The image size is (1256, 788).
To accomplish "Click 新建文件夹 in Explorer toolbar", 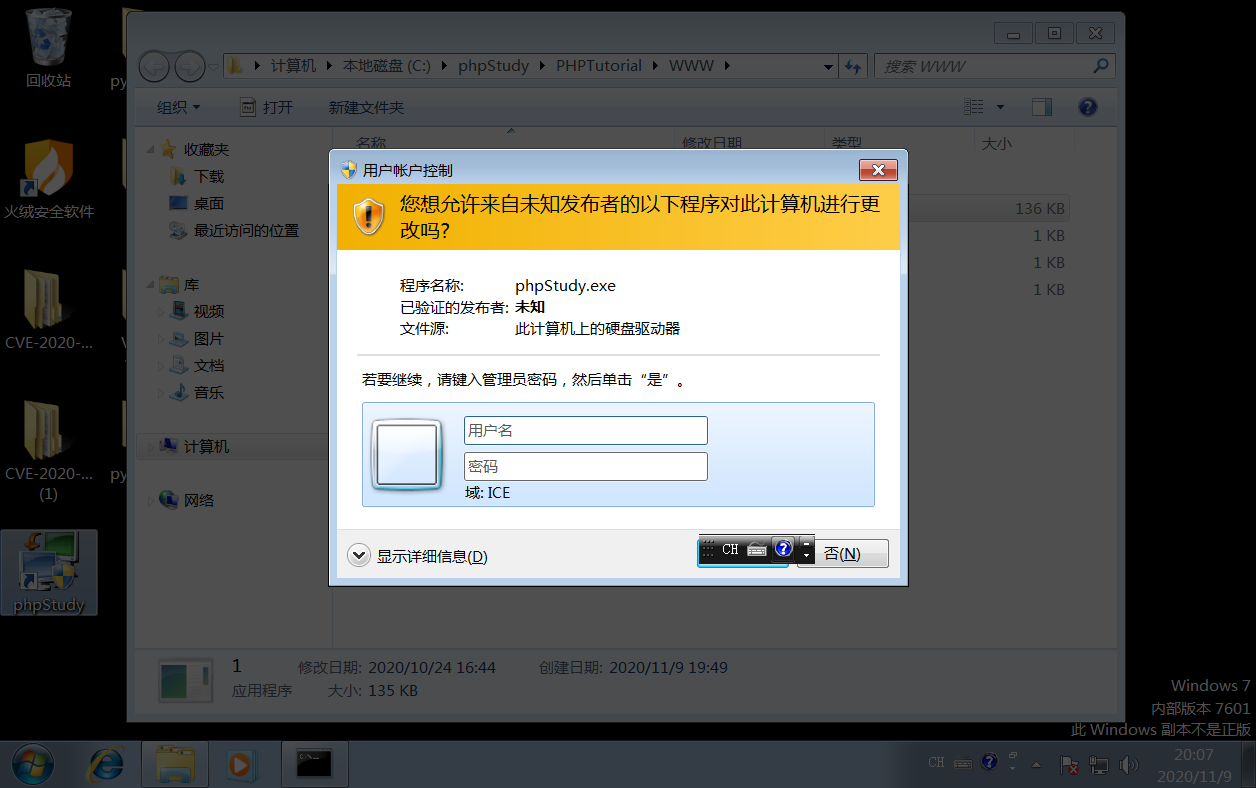I will click(x=366, y=107).
